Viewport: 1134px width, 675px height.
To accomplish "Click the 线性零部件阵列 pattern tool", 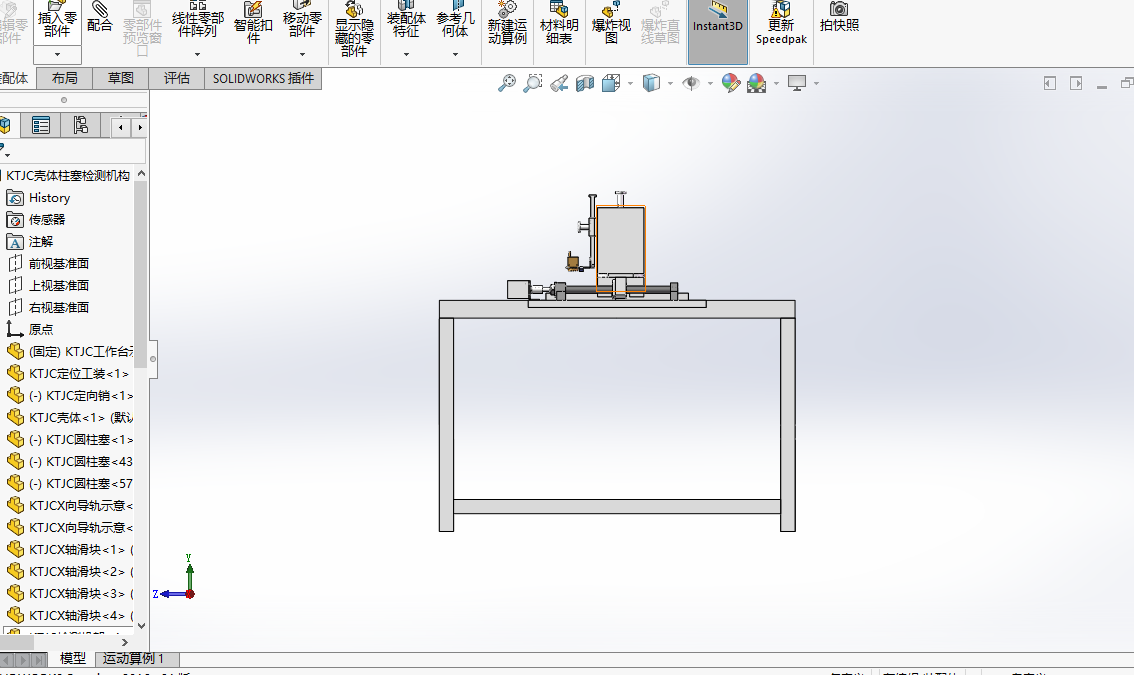I will pos(197,22).
